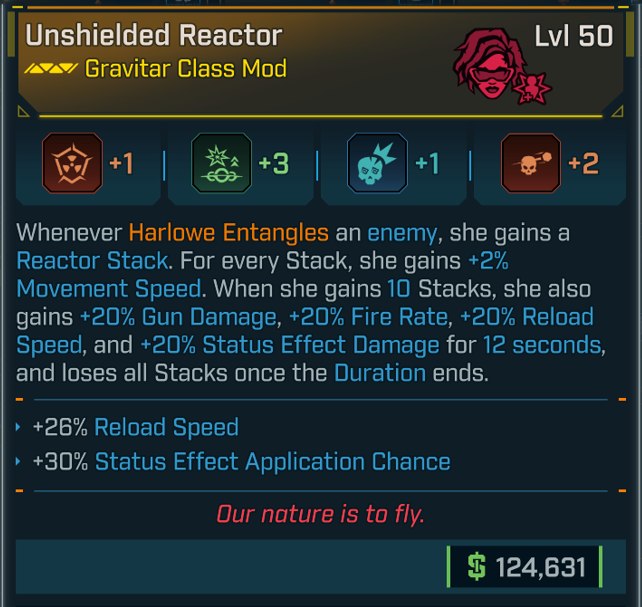Click the Reactor Stack keyword
This screenshot has width=642, height=607.
click(x=92, y=262)
